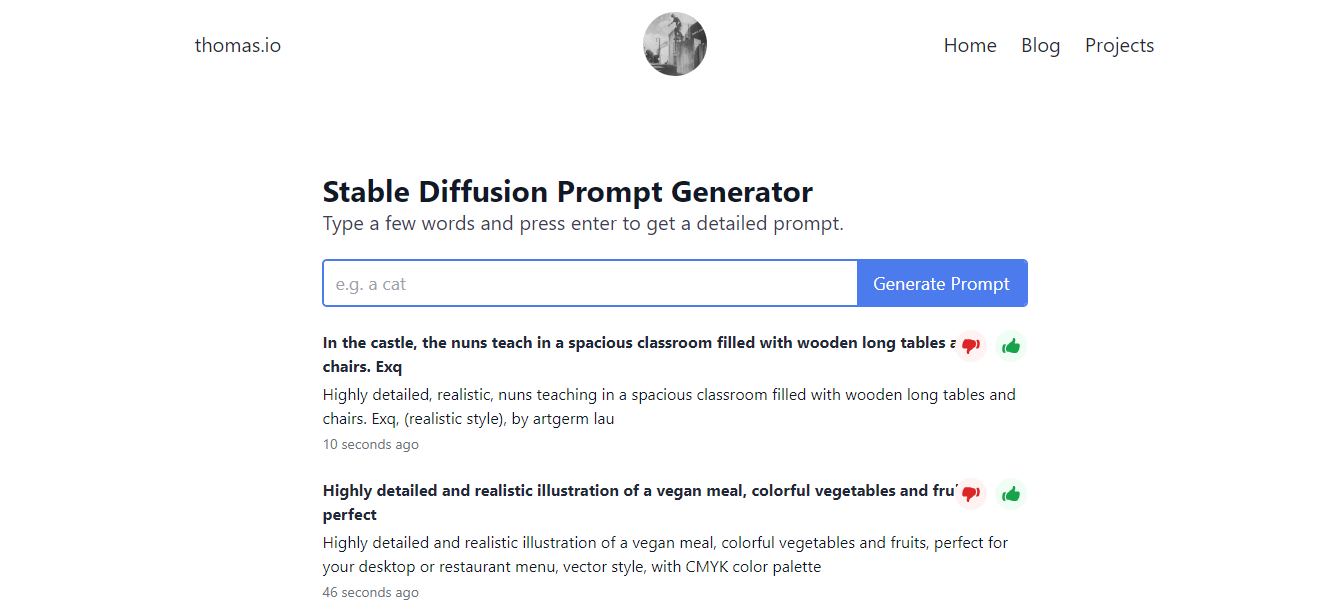Navigate to Projects
This screenshot has height=611, width=1330.
(1119, 45)
